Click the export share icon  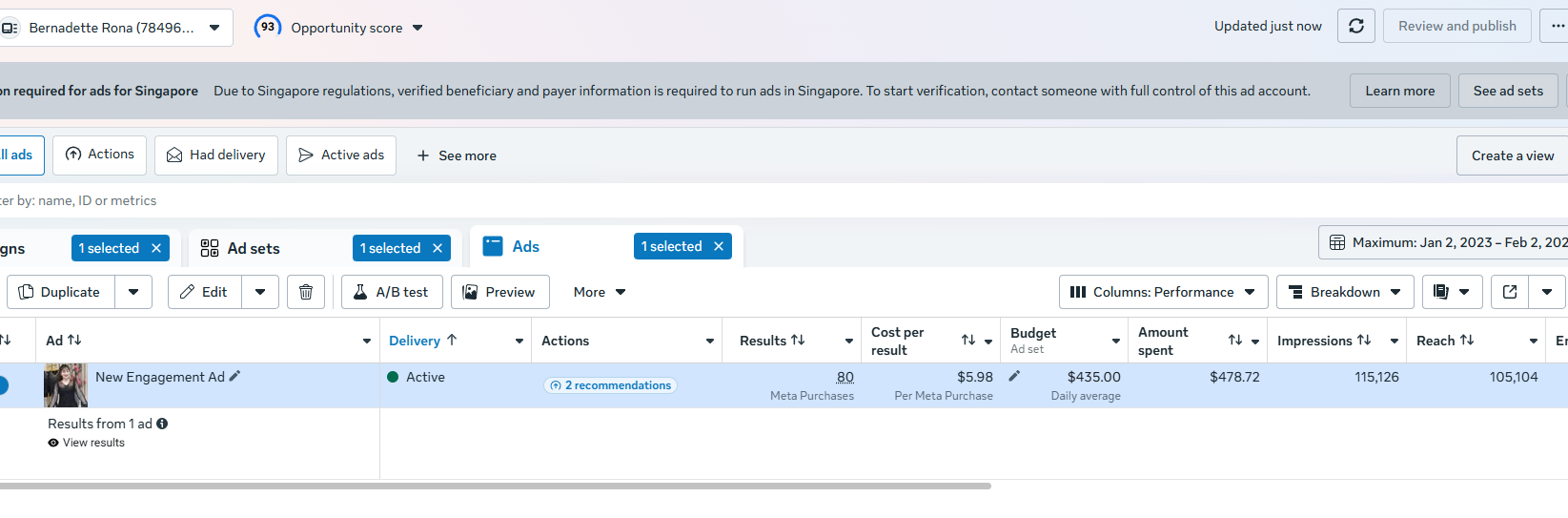tap(1510, 292)
